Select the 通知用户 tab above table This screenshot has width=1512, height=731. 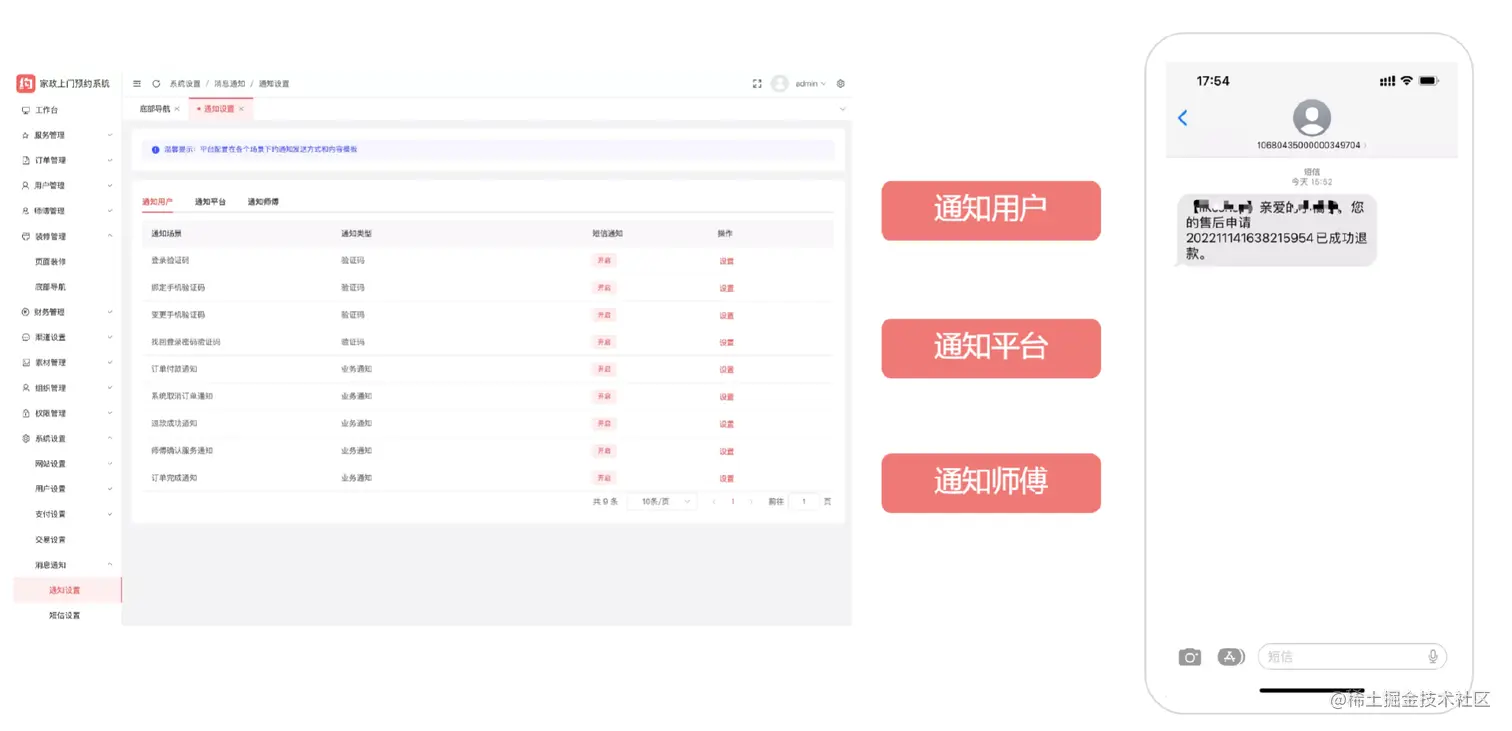tap(157, 202)
